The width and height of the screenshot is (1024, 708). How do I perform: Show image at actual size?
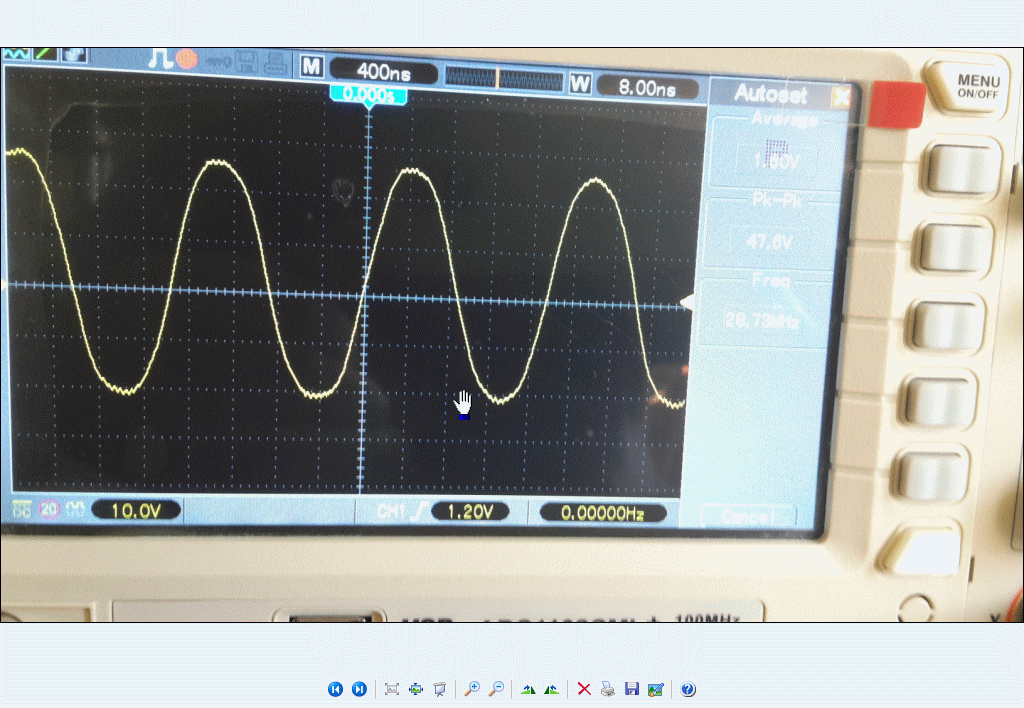415,689
